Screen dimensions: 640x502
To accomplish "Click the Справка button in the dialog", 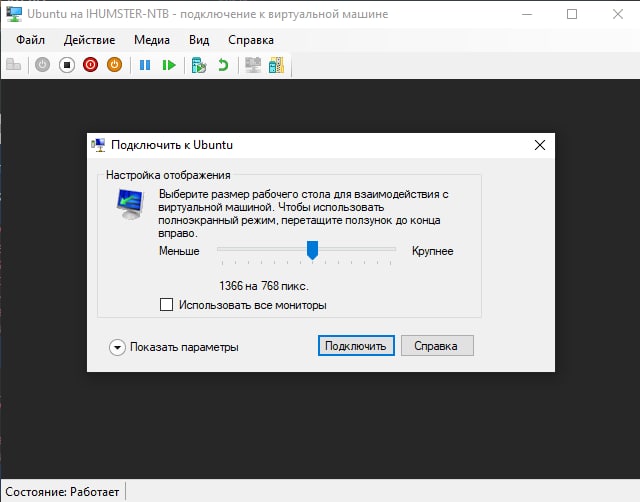I will coord(437,346).
